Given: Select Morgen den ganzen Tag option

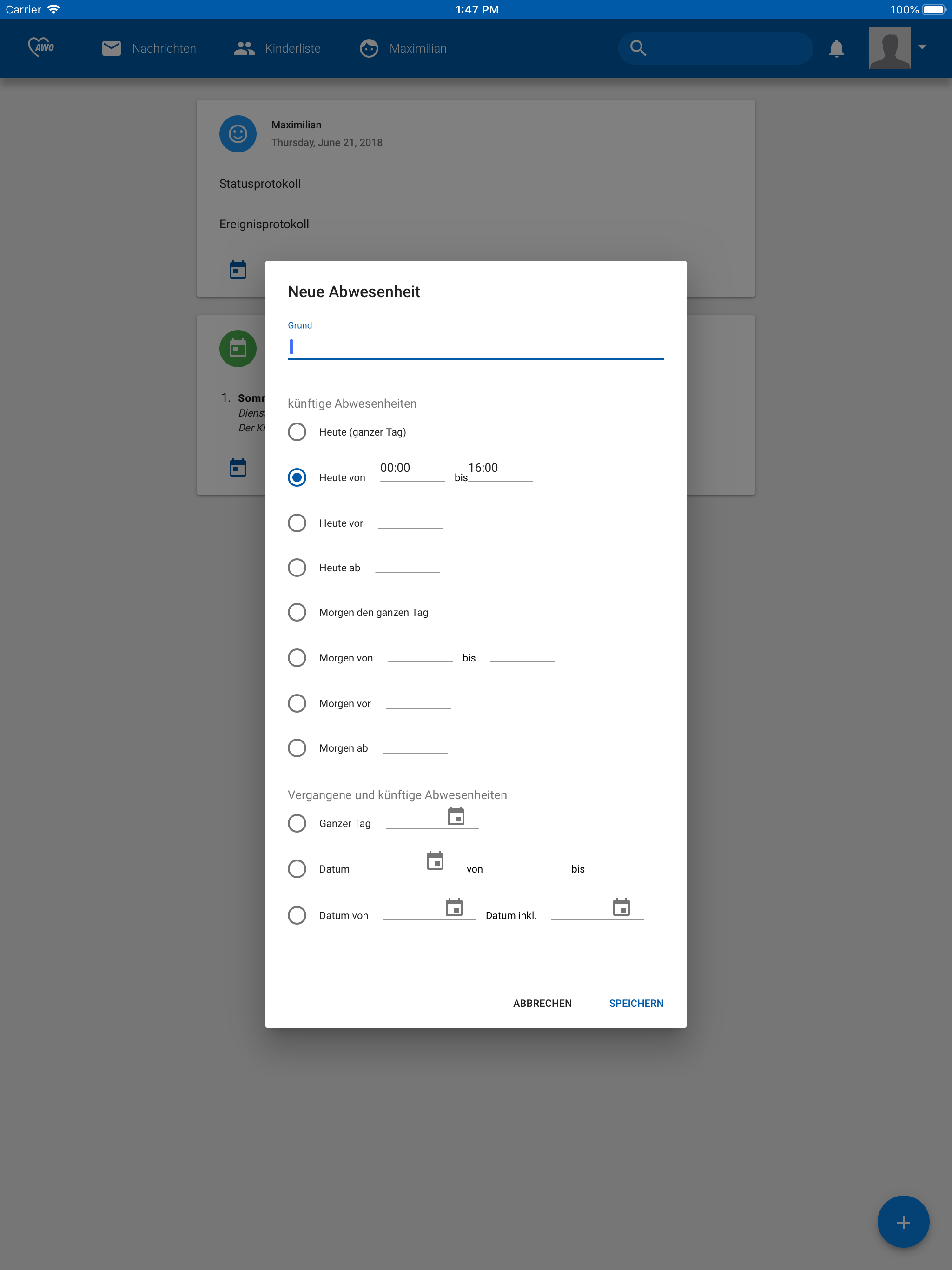Looking at the screenshot, I should pyautogui.click(x=297, y=612).
